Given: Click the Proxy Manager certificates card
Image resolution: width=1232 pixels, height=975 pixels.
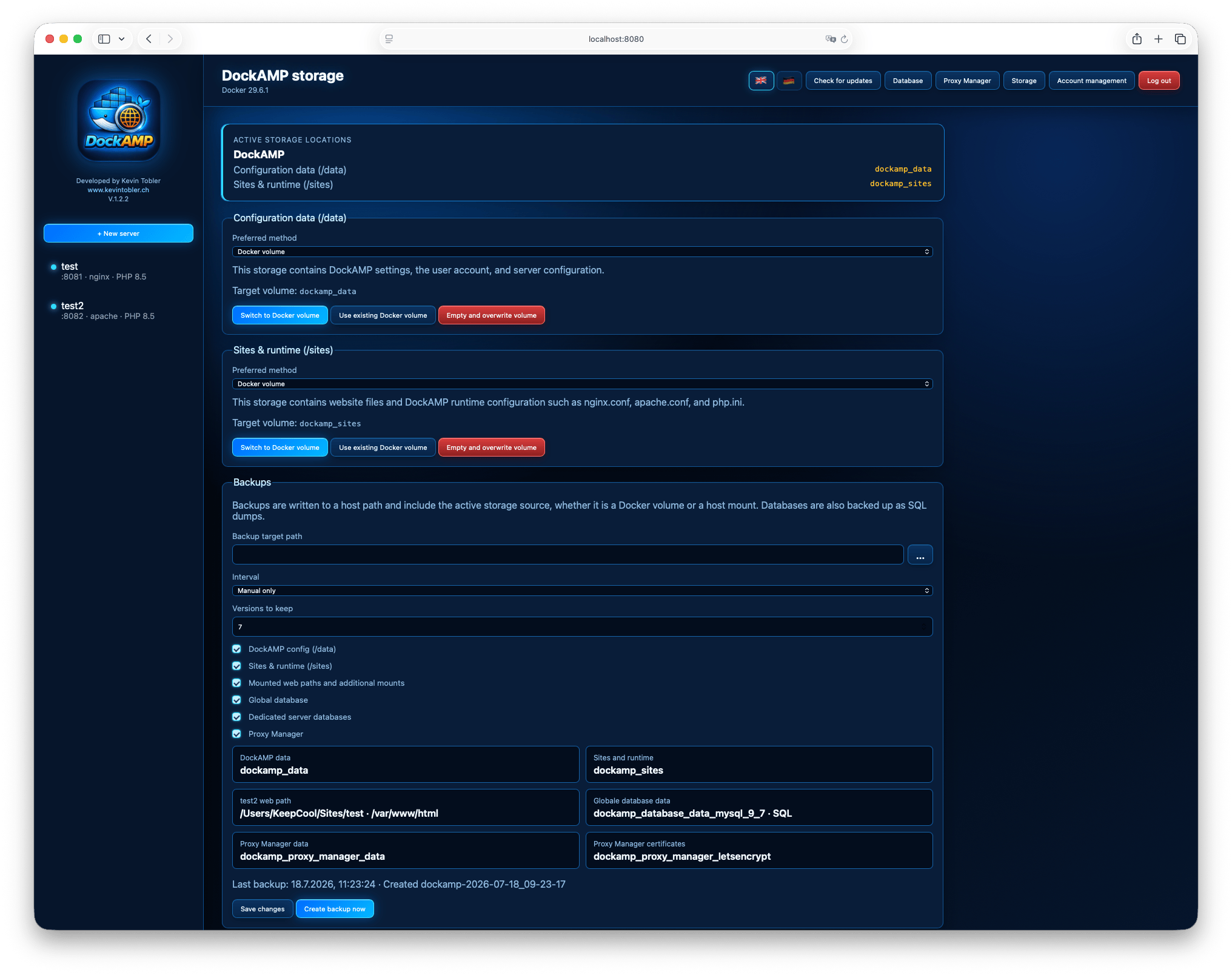Looking at the screenshot, I should [x=759, y=850].
